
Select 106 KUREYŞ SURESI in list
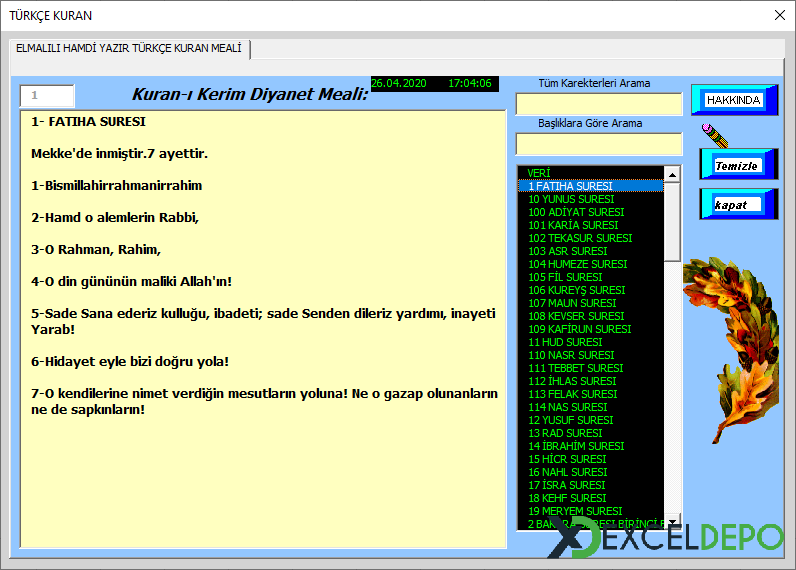coord(591,290)
